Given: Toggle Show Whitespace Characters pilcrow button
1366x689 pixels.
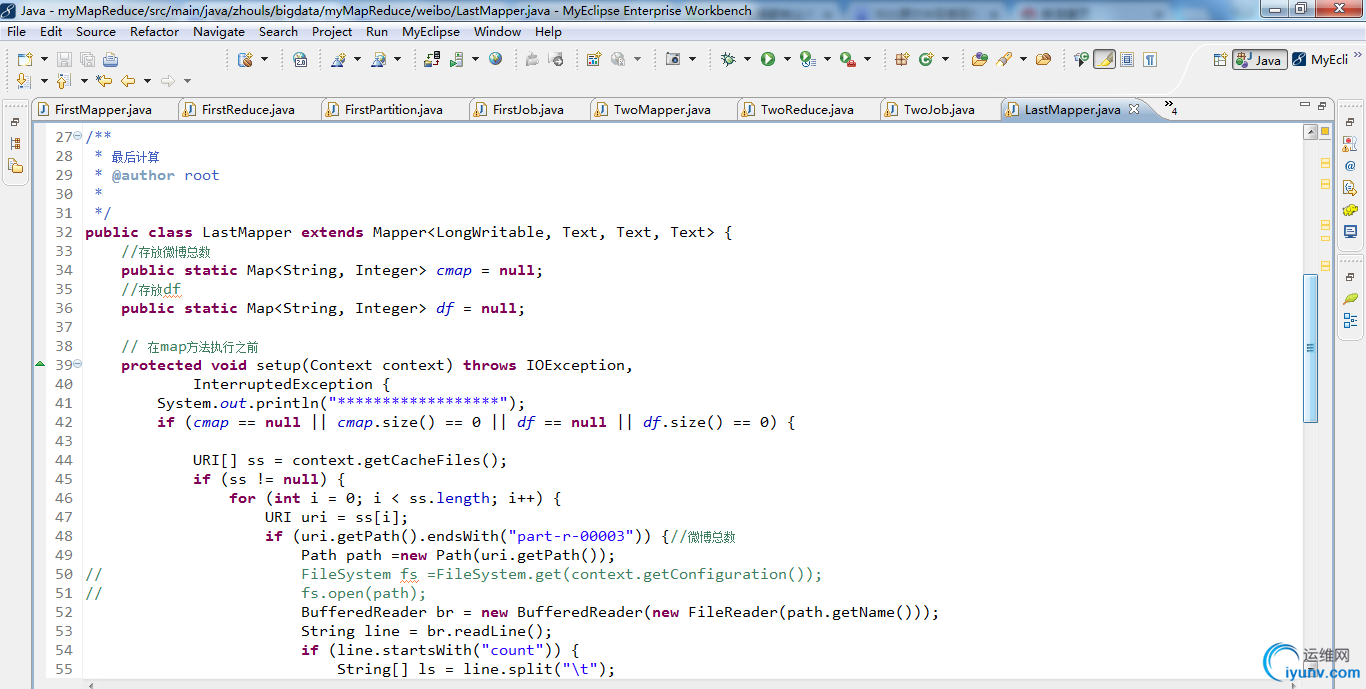Looking at the screenshot, I should point(1150,60).
